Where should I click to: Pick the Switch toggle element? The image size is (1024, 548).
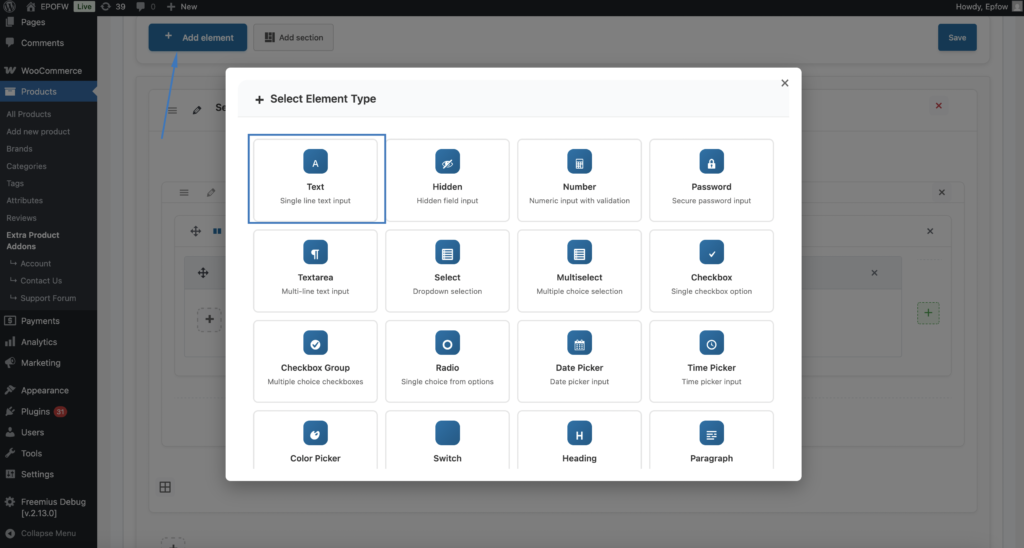pos(447,442)
